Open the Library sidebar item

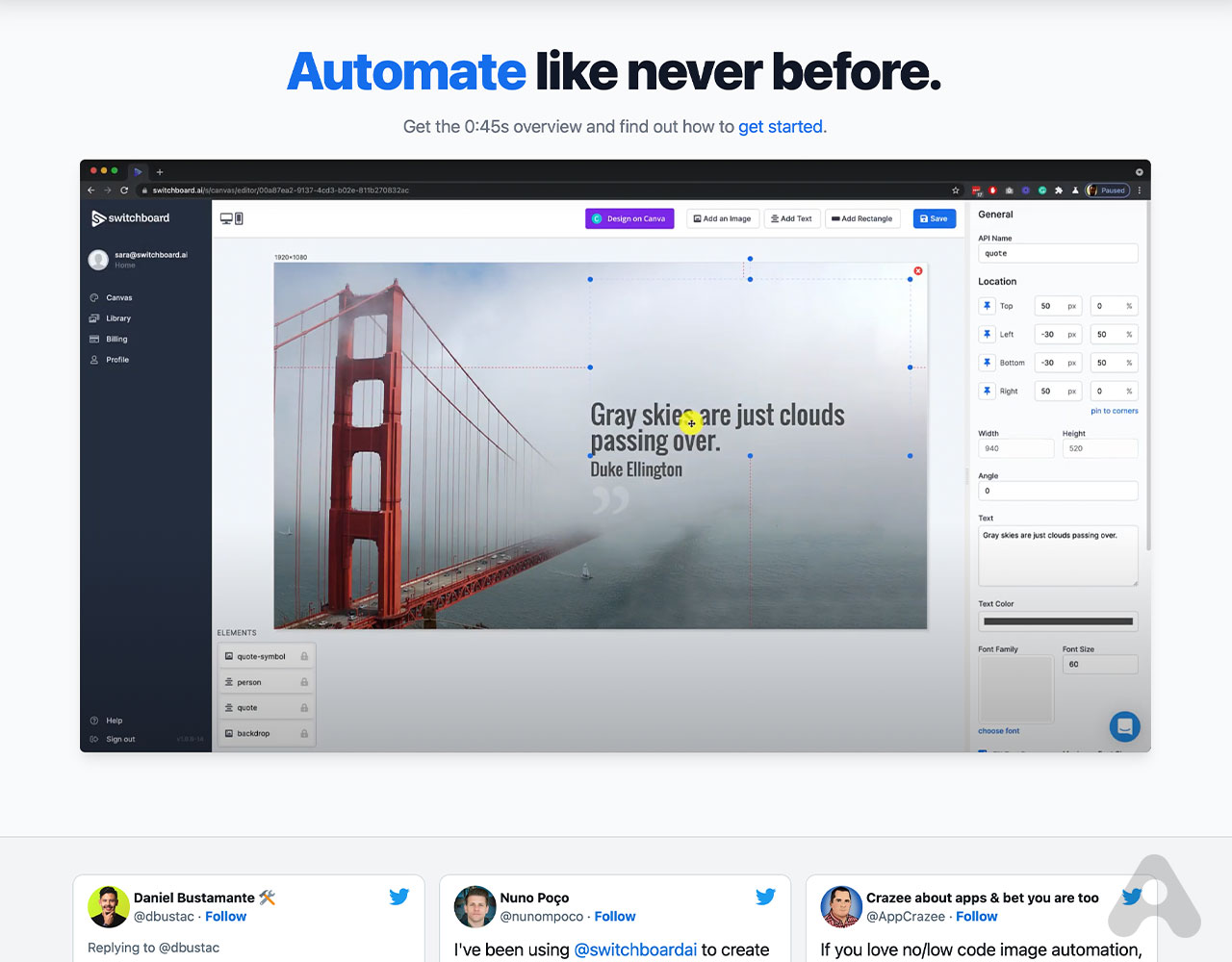[118, 318]
